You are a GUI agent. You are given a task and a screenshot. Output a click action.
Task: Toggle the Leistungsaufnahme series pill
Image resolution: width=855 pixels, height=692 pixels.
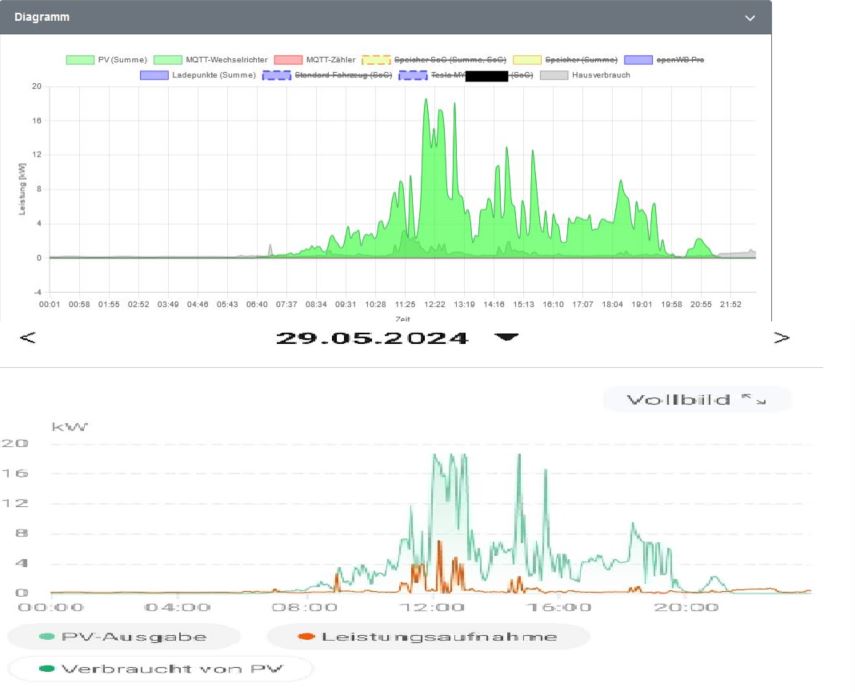428,636
